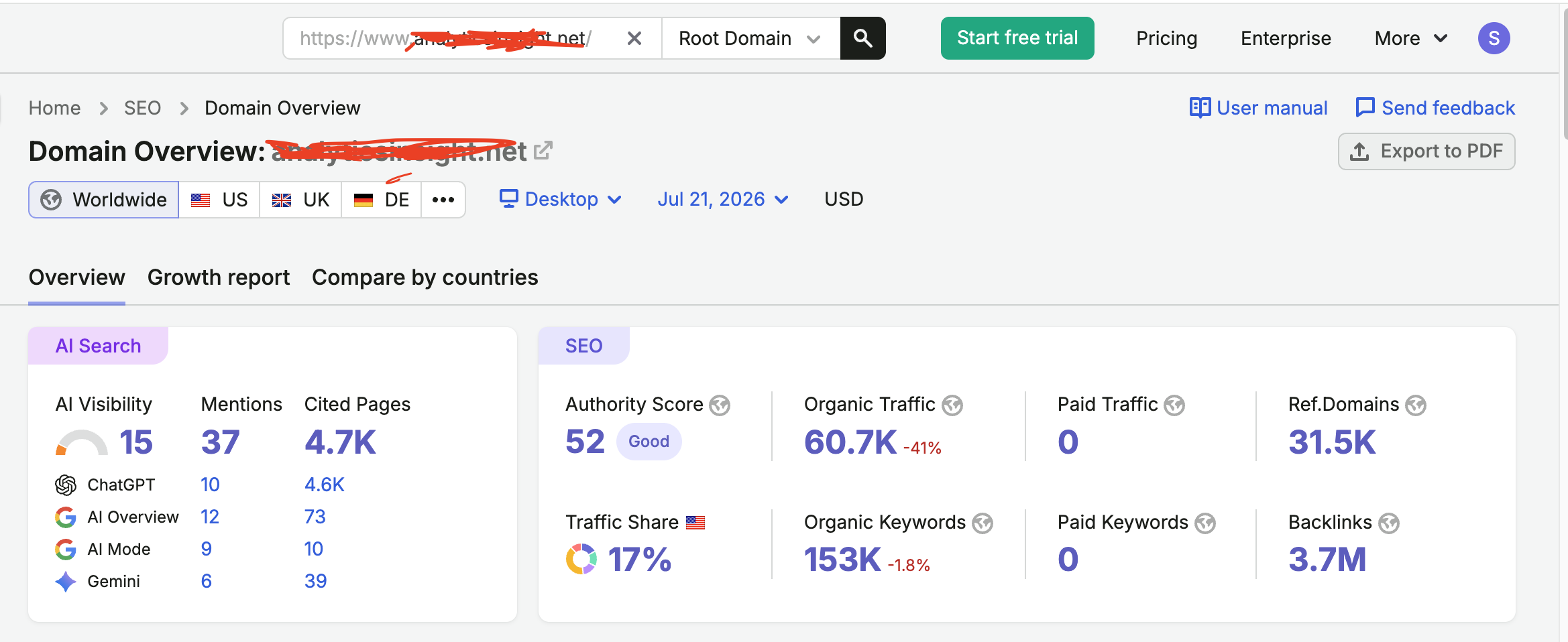Image resolution: width=1568 pixels, height=642 pixels.
Task: Click the AI Mode Google icon
Action: click(66, 549)
